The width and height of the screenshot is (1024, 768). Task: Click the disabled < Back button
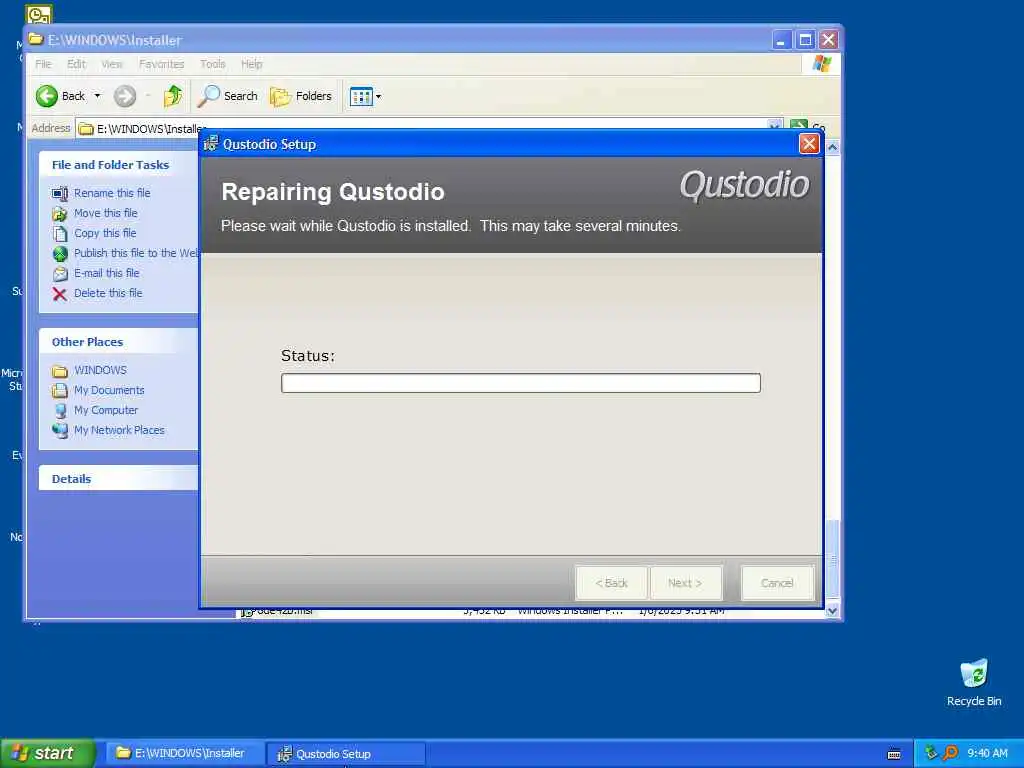[611, 583]
